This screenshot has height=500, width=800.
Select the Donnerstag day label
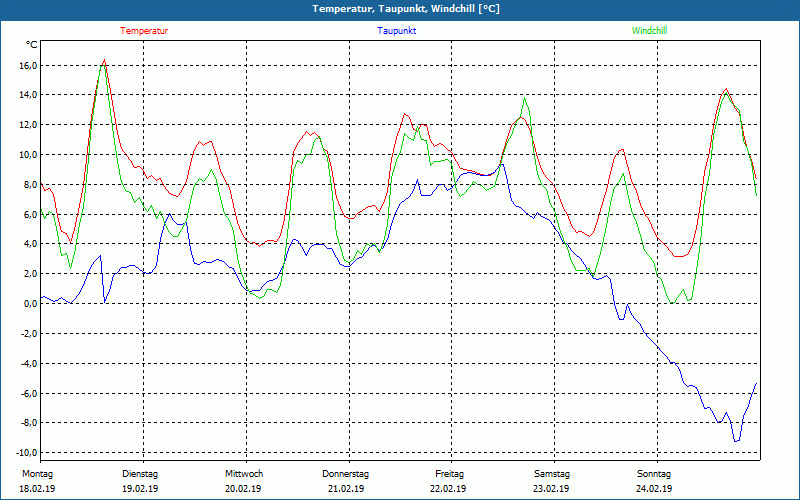345,474
